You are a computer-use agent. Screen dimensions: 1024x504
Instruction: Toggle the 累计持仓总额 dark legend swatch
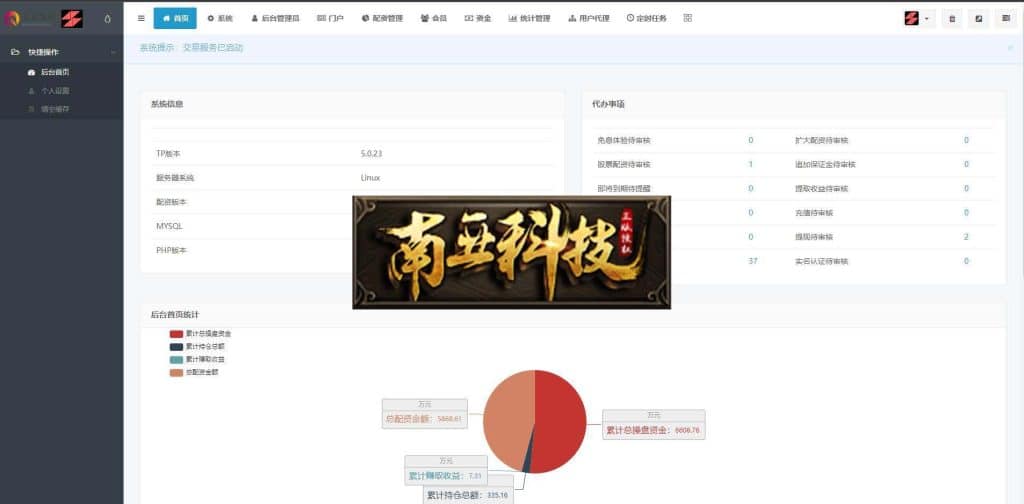(176, 347)
